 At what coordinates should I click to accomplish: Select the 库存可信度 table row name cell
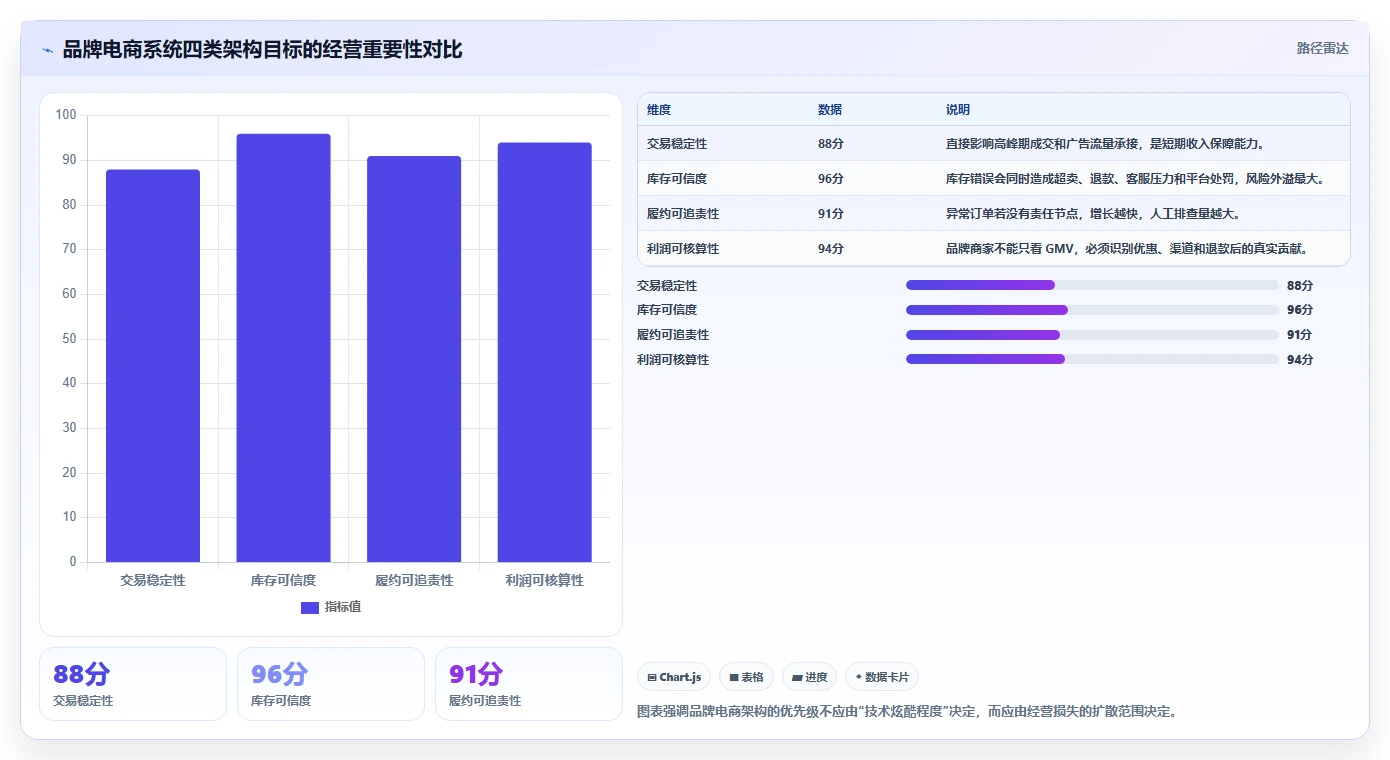[677, 179]
